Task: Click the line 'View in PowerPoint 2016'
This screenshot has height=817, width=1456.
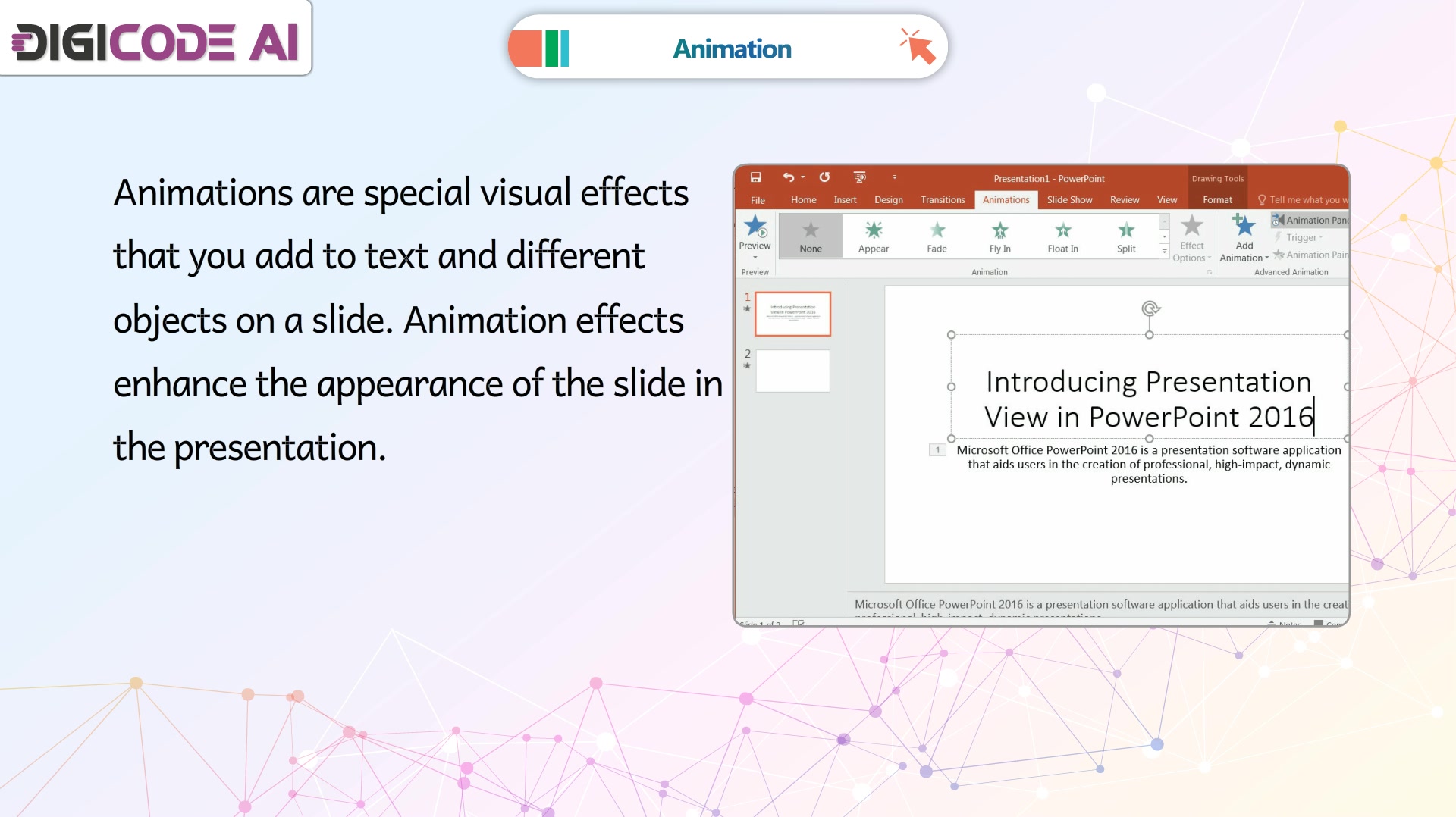Action: coord(1148,417)
